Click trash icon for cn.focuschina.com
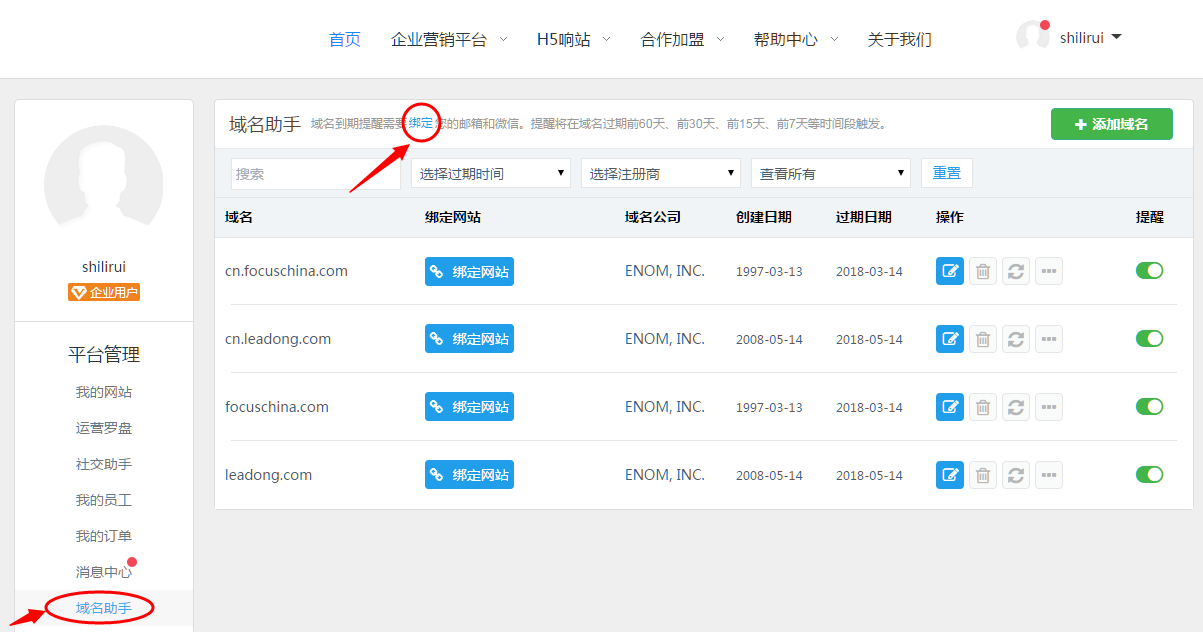 pos(983,271)
